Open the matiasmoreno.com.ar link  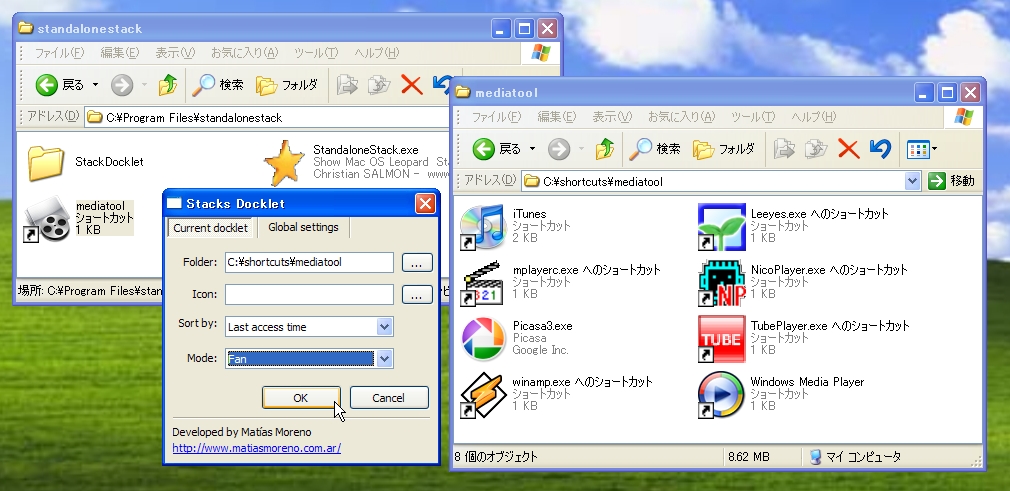click(256, 448)
